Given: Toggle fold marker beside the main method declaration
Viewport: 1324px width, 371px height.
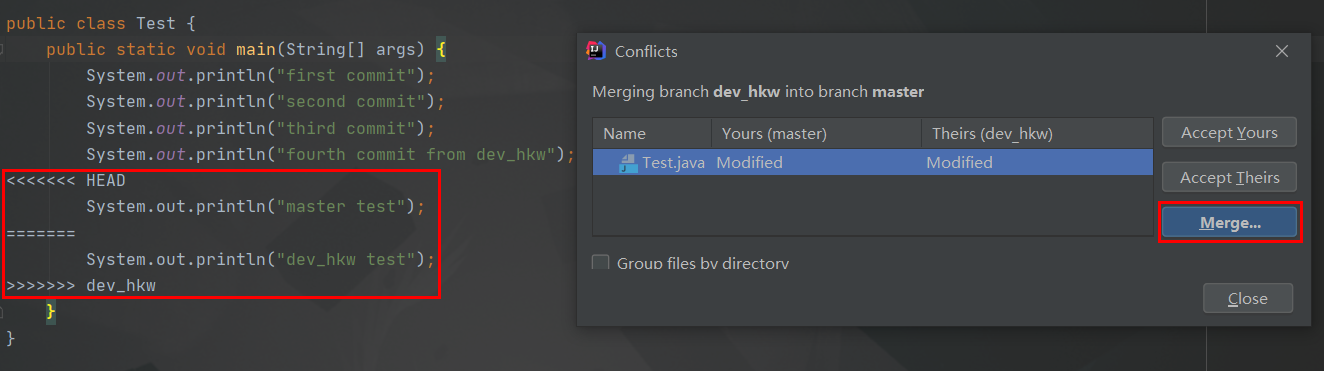Looking at the screenshot, I should tap(4, 48).
